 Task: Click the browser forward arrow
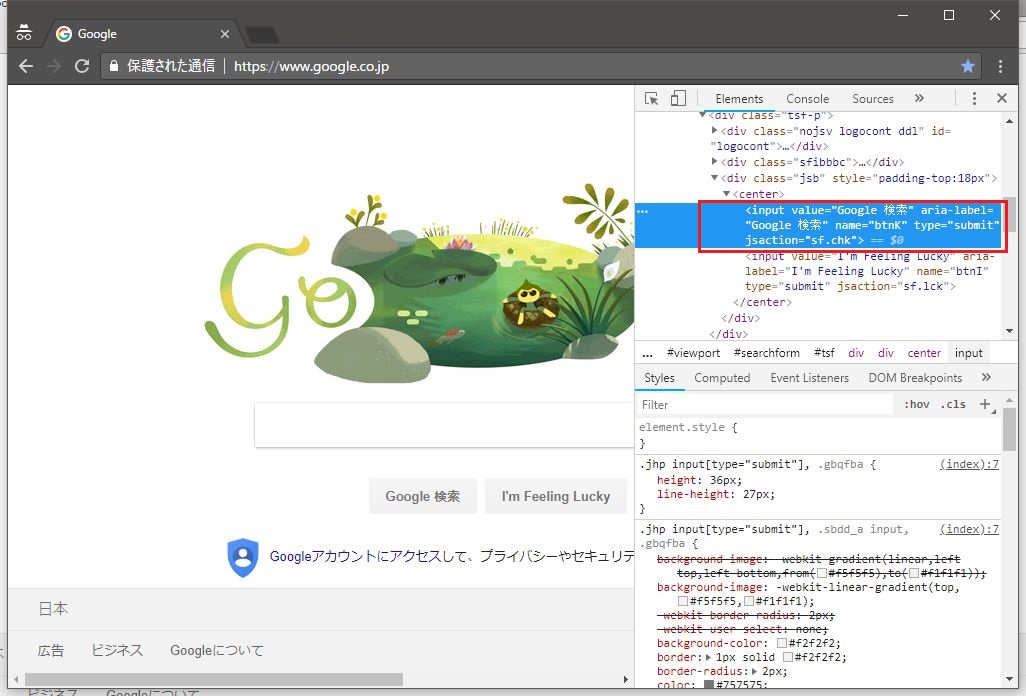54,66
